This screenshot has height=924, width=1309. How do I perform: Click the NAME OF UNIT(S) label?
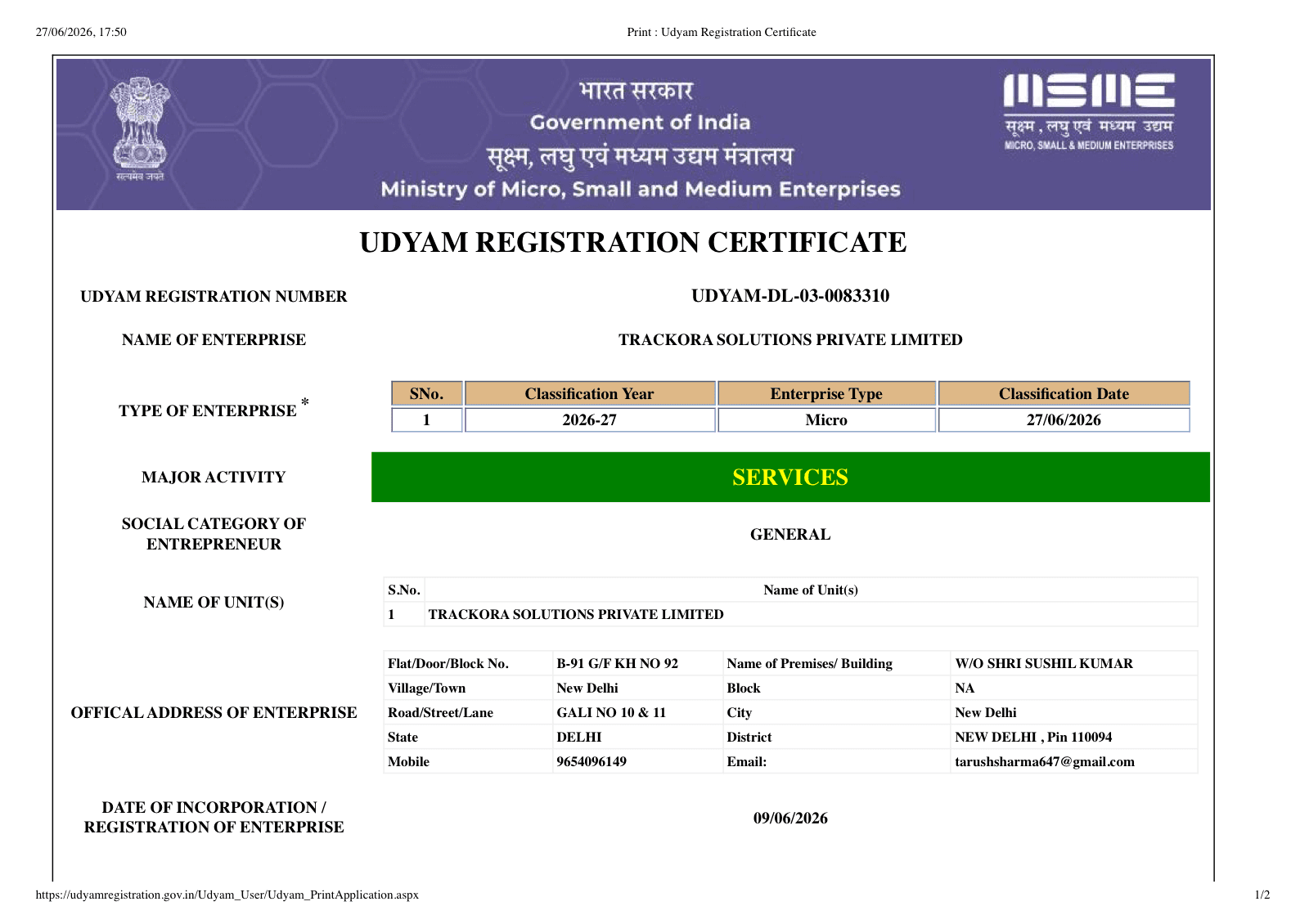click(x=214, y=603)
